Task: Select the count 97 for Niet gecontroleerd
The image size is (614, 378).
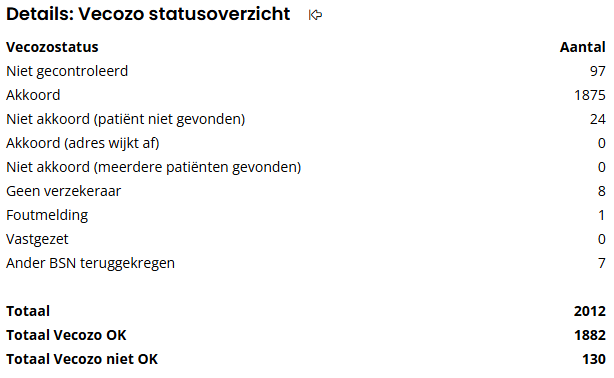Action: coord(598,71)
